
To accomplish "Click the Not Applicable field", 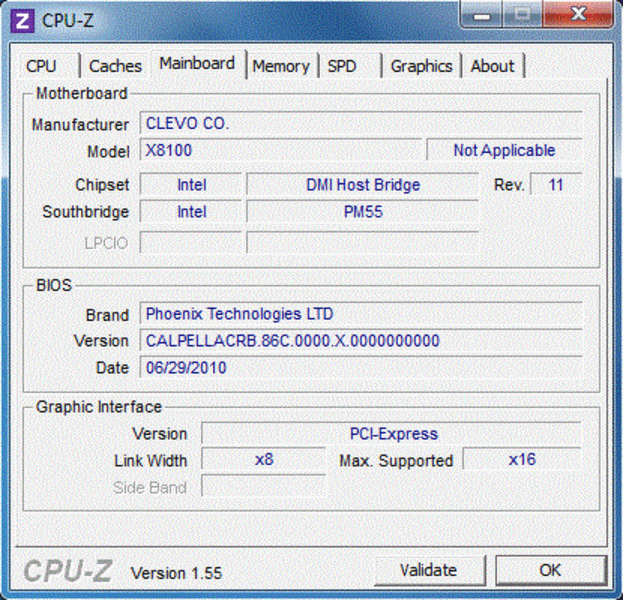I will (504, 151).
